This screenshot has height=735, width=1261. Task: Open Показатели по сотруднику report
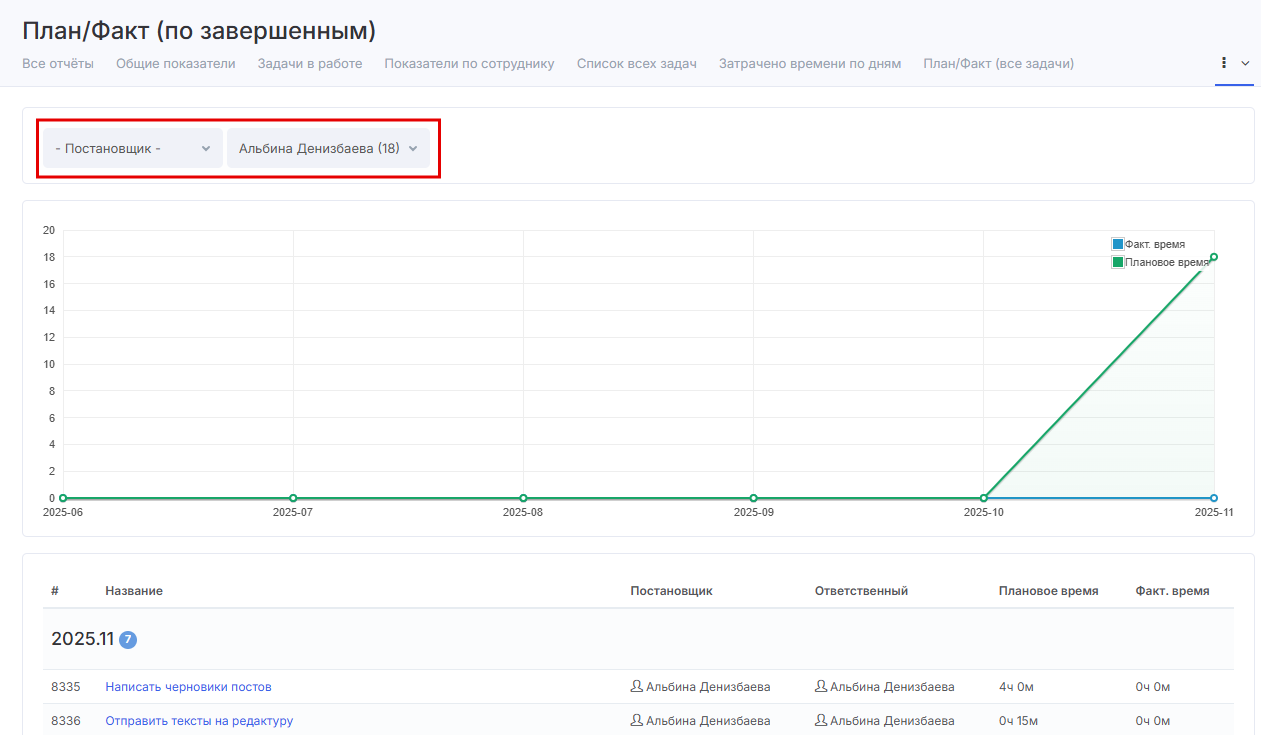pos(469,64)
